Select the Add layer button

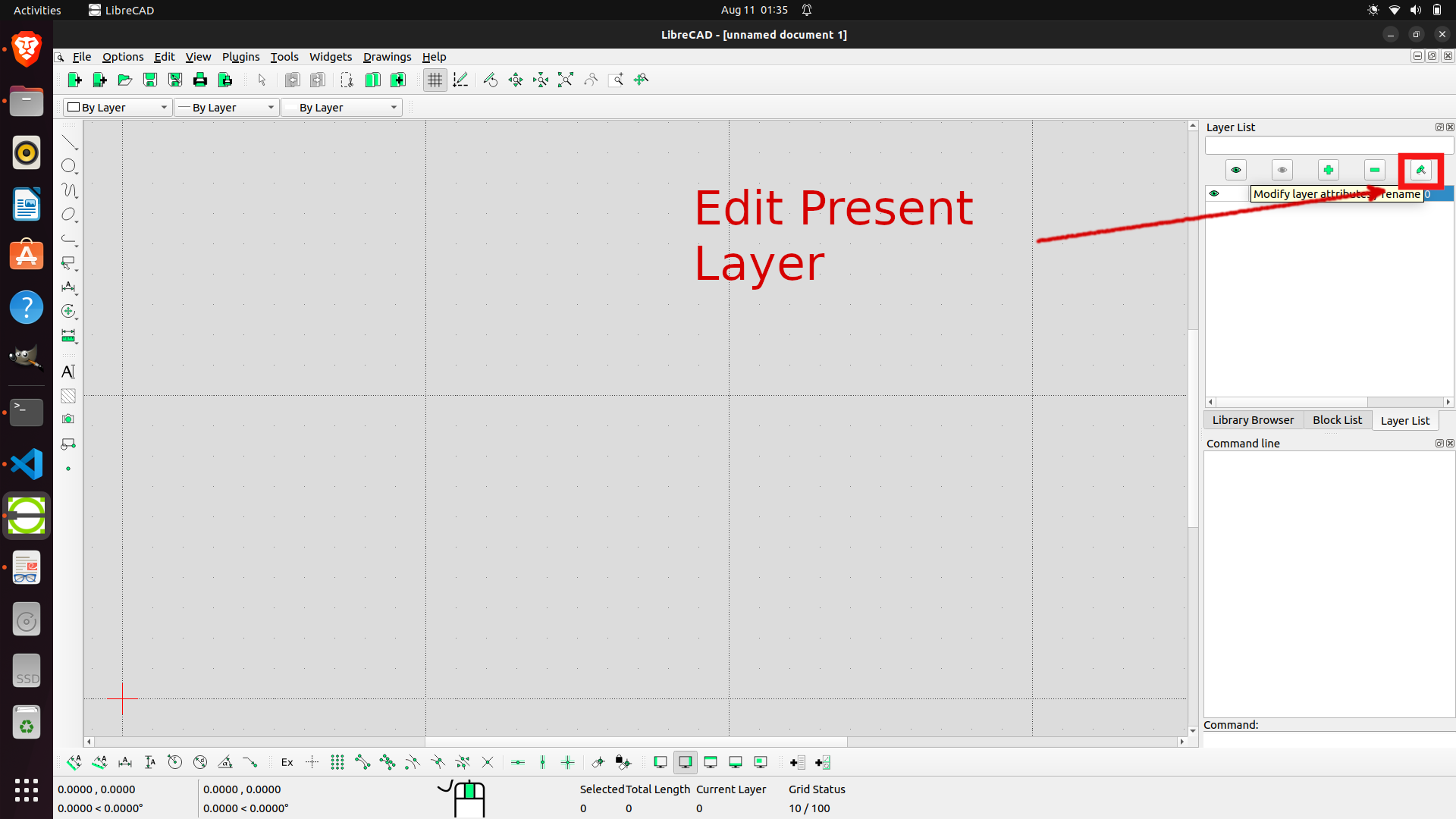1328,168
